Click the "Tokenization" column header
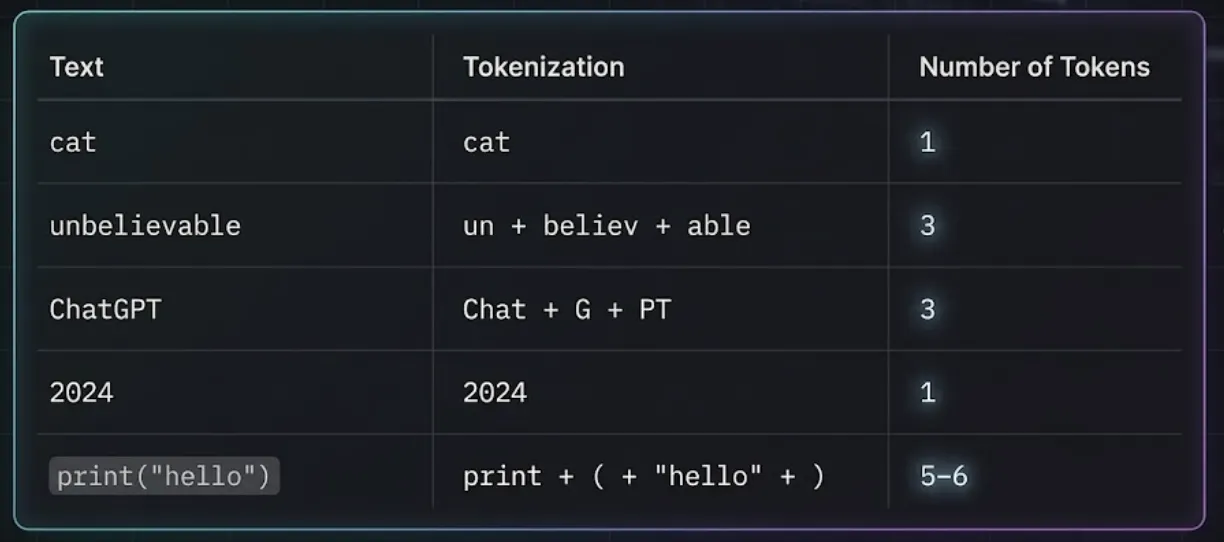This screenshot has height=542, width=1224. 543,67
